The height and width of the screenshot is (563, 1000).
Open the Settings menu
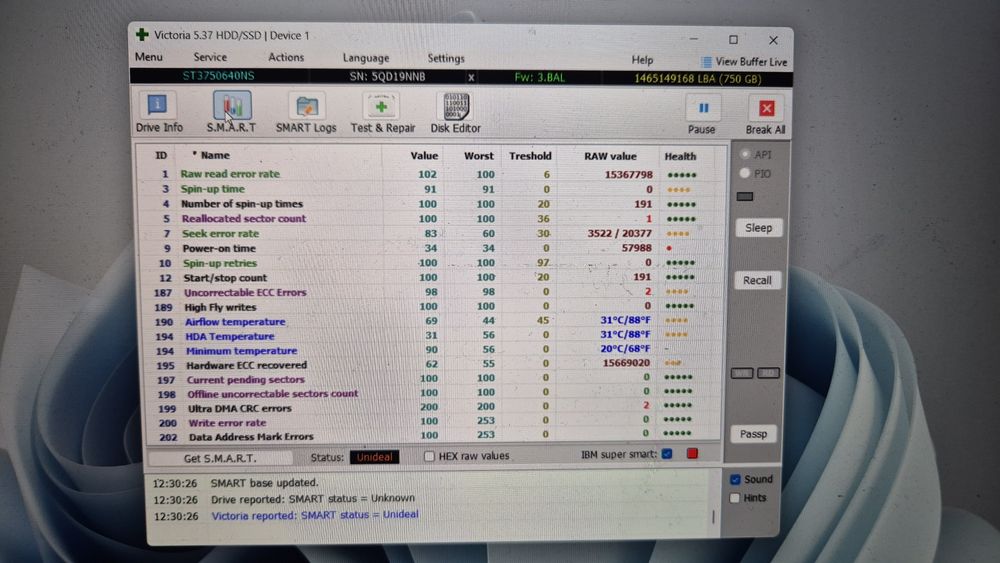click(446, 58)
